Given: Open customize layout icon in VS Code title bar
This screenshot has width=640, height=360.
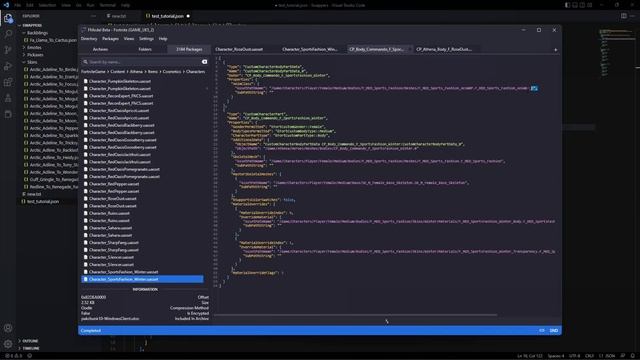Looking at the screenshot, I should point(589,5).
